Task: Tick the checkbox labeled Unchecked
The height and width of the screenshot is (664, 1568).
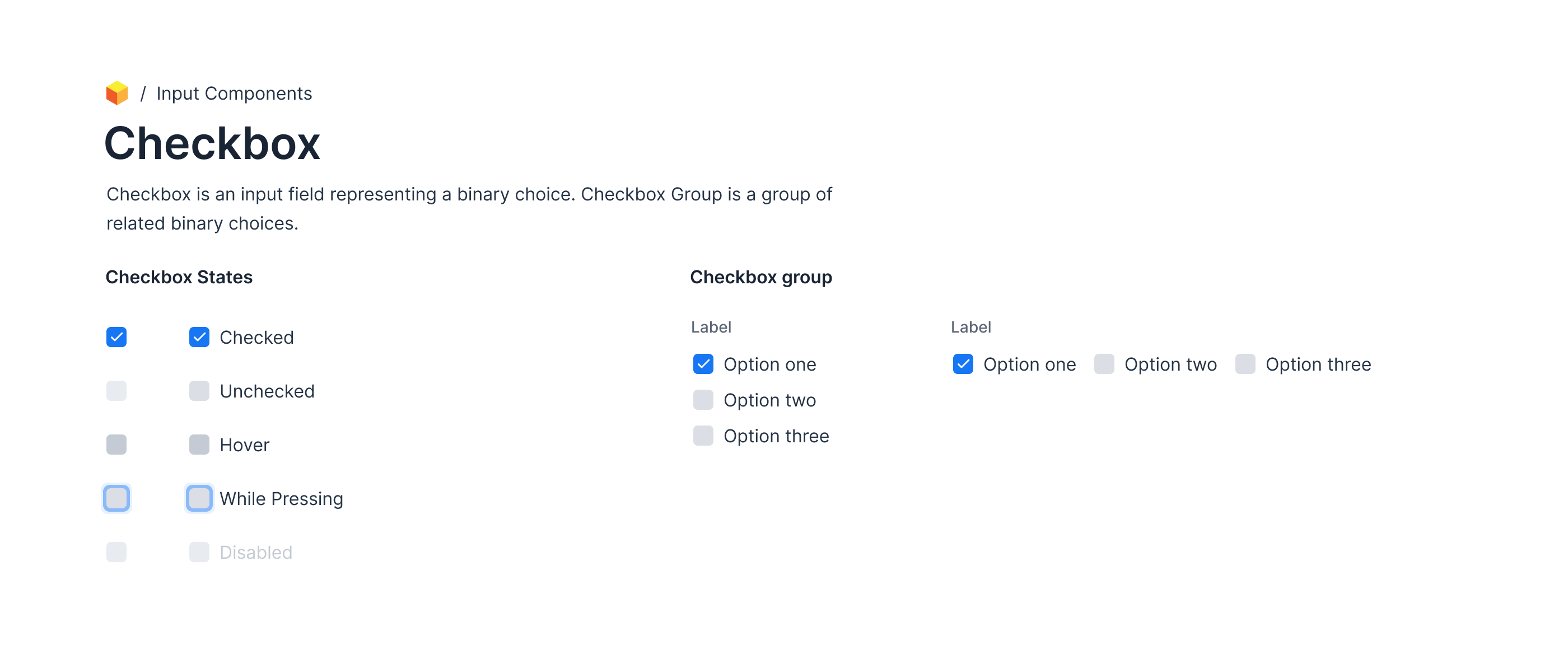Action: (199, 391)
